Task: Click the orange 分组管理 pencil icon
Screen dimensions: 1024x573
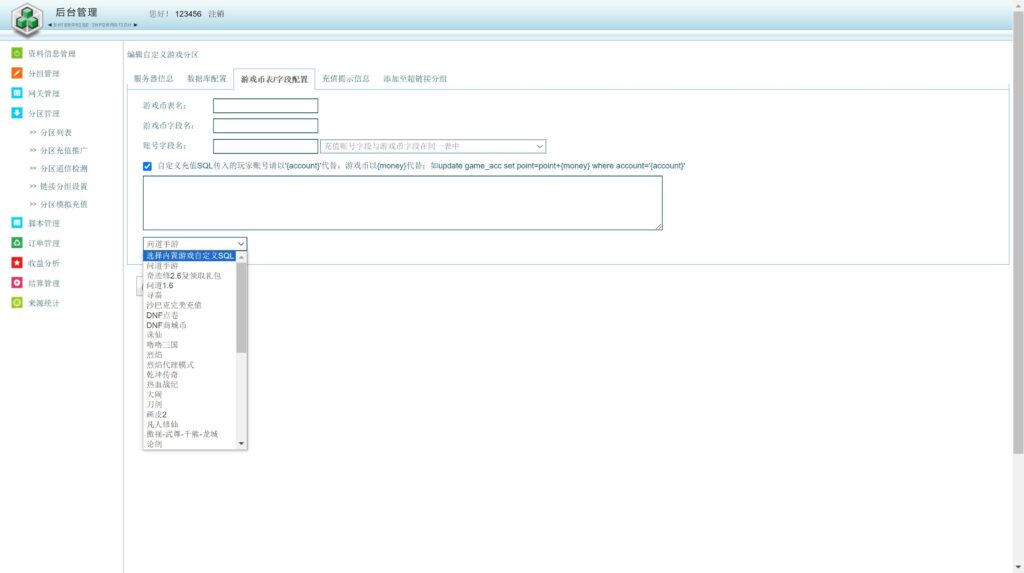Action: pos(17,74)
